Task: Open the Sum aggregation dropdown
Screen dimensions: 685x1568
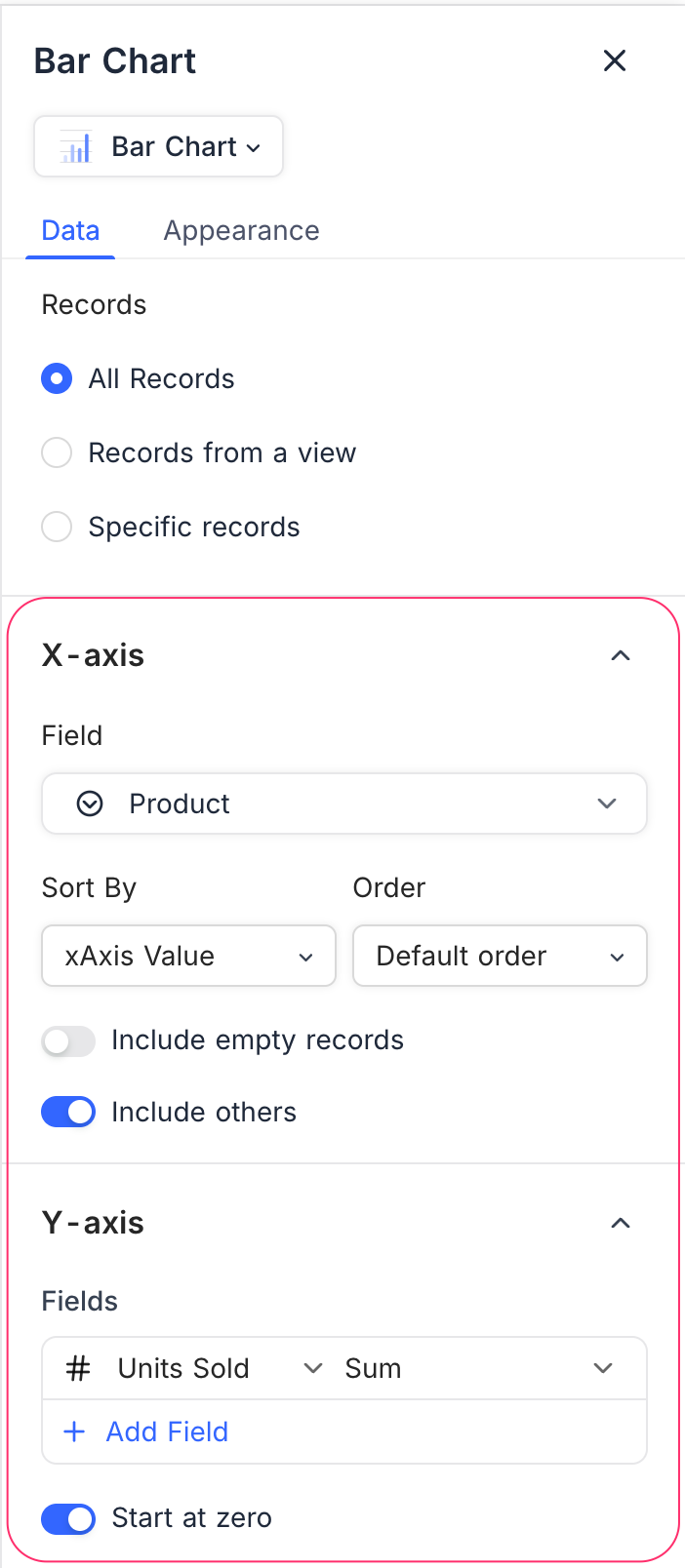Action: (478, 1368)
